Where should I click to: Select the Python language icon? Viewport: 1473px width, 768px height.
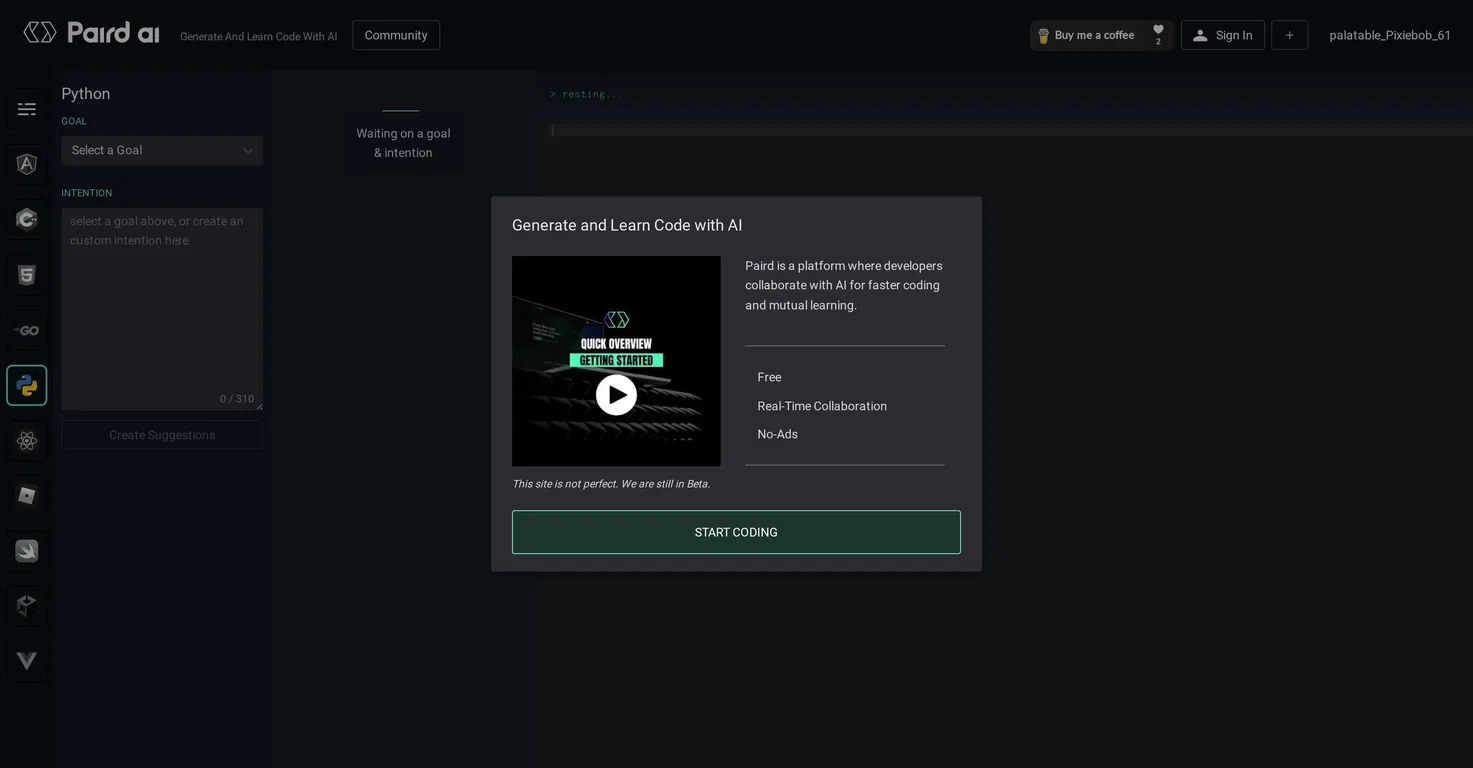[x=27, y=385]
